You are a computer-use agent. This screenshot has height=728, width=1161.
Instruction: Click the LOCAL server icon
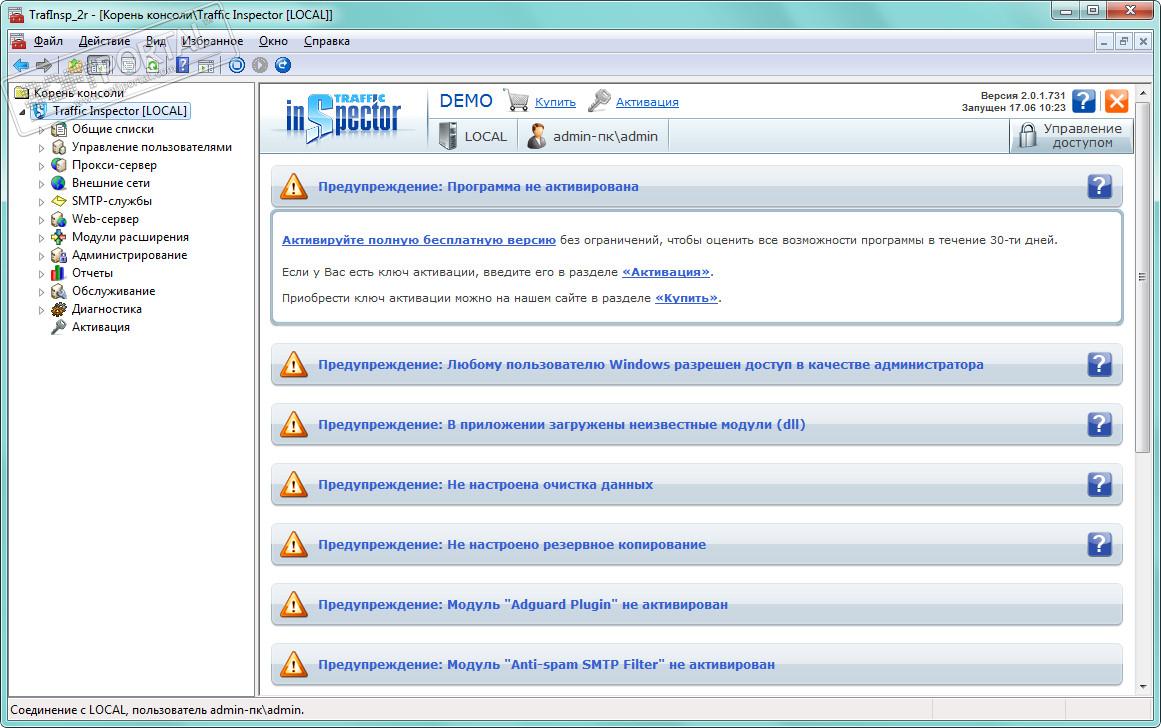click(447, 136)
